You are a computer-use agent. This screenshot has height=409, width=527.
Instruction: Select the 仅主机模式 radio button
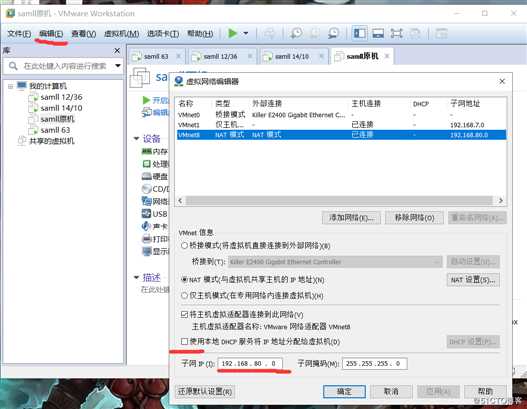coord(184,296)
